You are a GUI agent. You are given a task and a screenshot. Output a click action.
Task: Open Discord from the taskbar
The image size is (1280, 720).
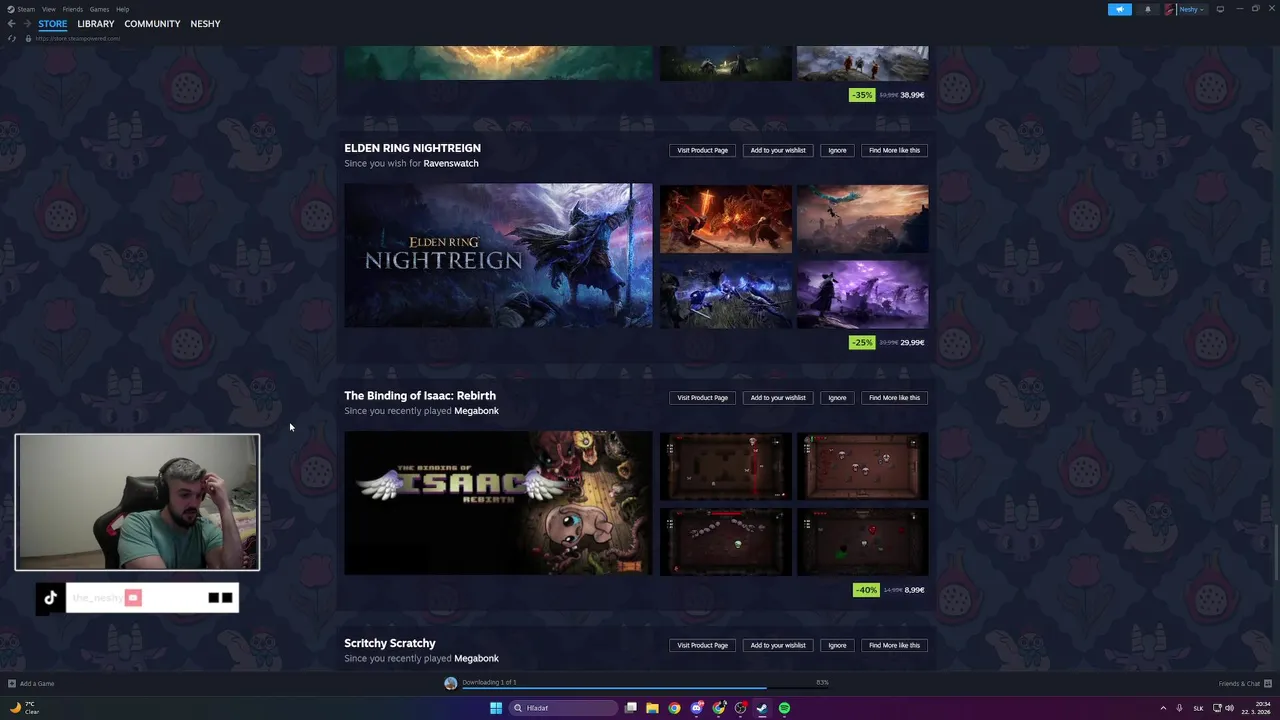coord(696,708)
